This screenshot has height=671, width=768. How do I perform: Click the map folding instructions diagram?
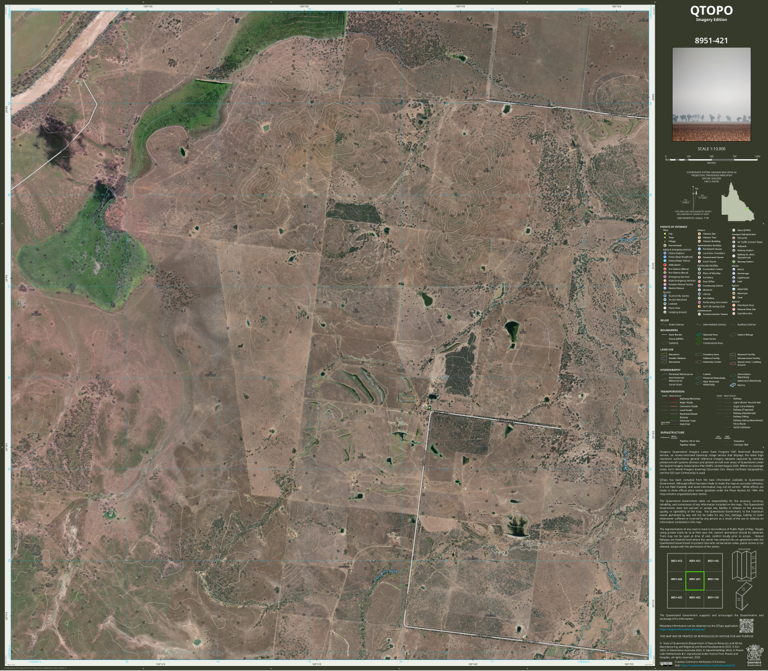point(743,579)
